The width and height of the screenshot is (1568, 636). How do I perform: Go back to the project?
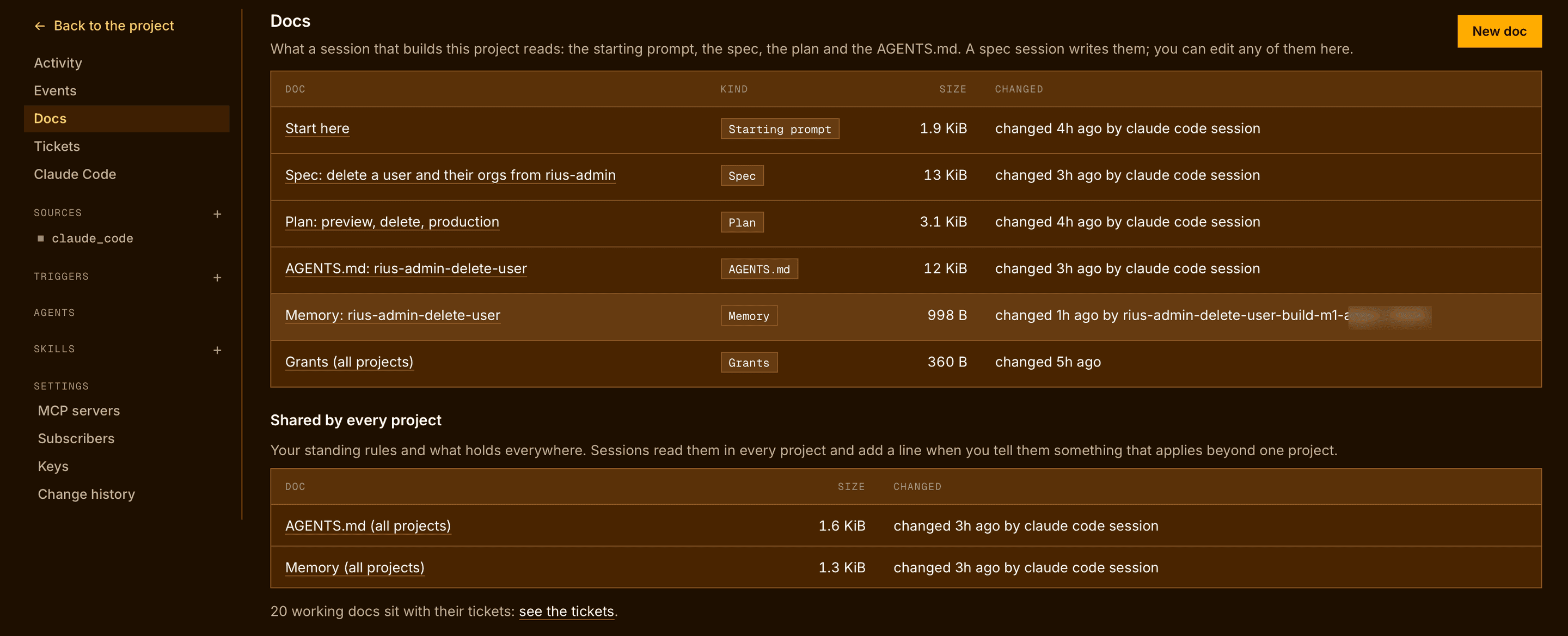tap(104, 26)
